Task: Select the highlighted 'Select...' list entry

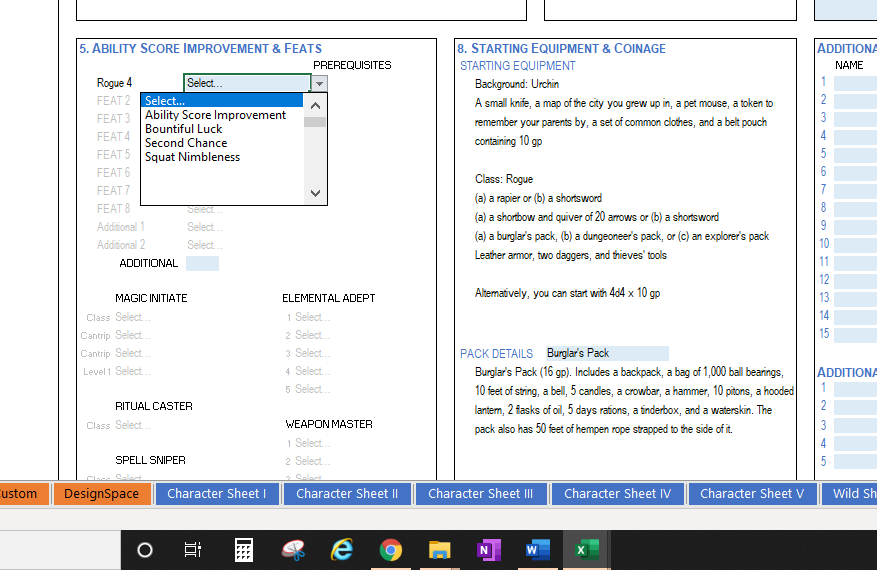Action: pos(222,101)
